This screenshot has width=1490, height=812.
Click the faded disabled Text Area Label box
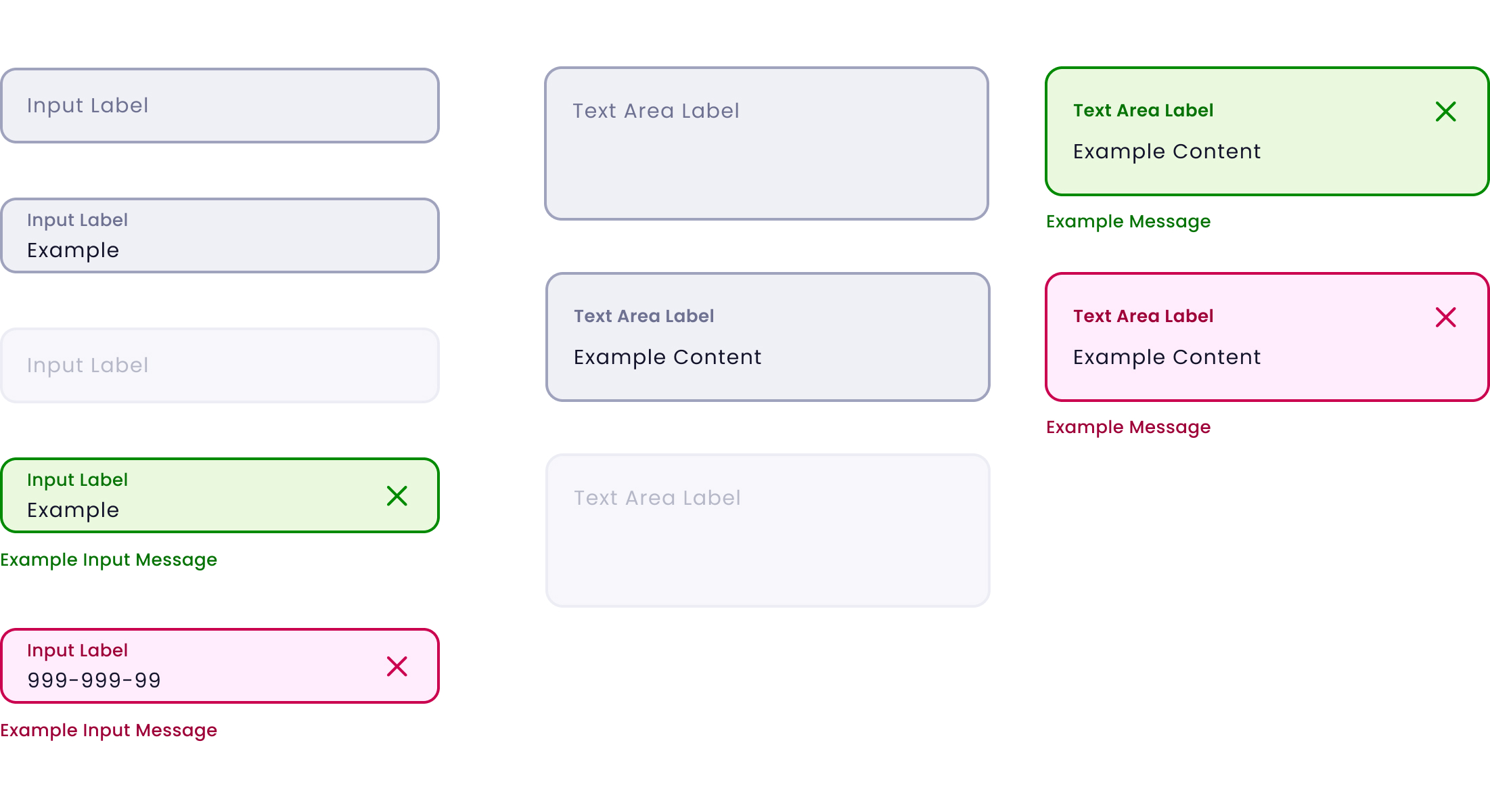click(767, 531)
